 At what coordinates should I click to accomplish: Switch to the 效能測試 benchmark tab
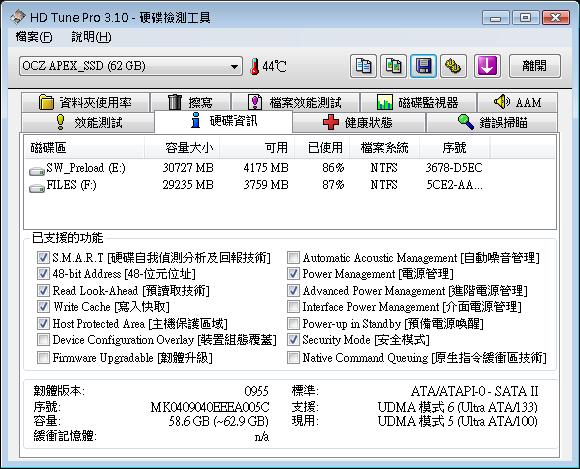click(88, 122)
